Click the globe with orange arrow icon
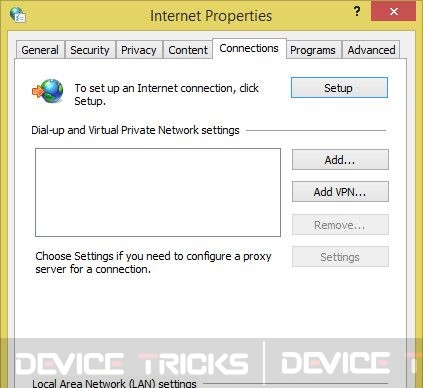Viewport: 423px width, 388px height. [48, 91]
